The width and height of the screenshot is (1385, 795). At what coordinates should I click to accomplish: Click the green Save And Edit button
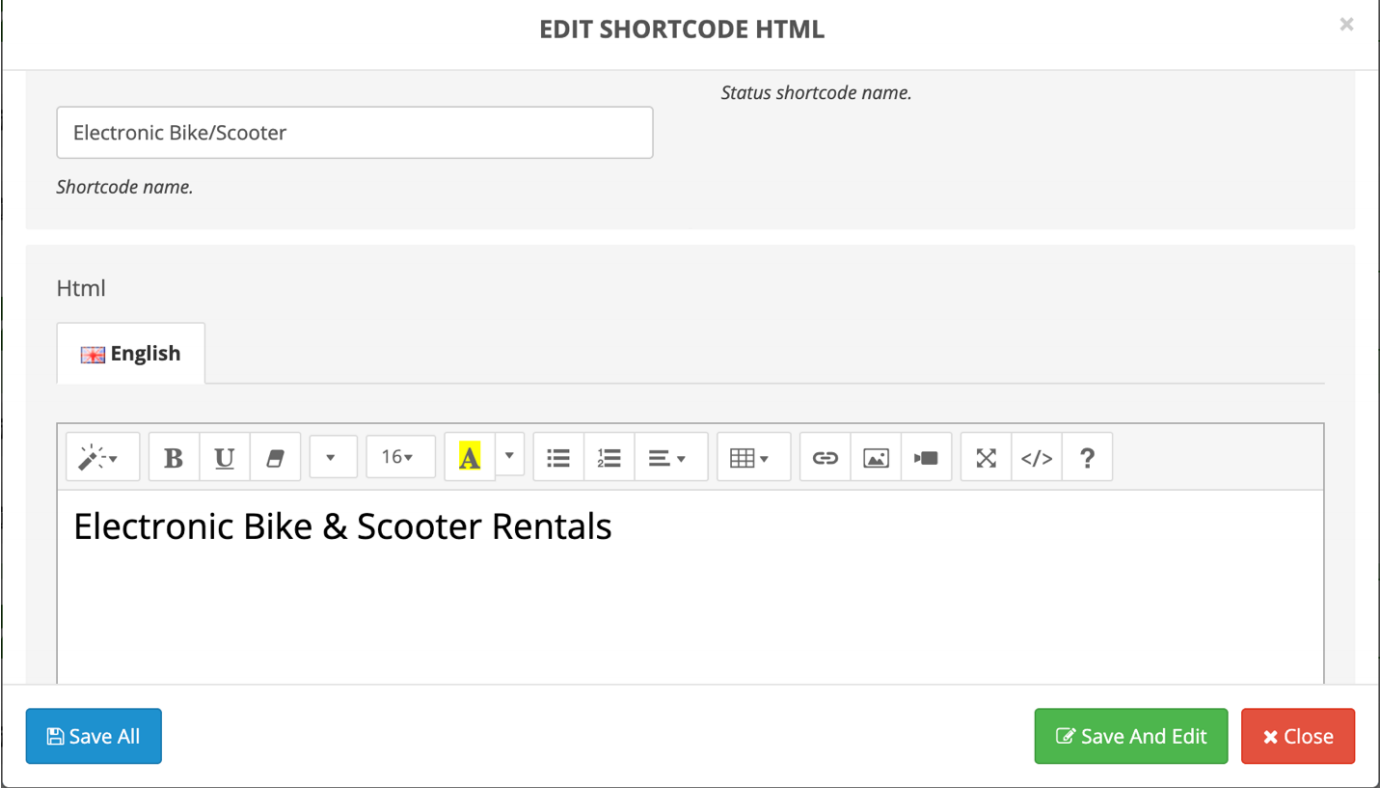click(1130, 737)
